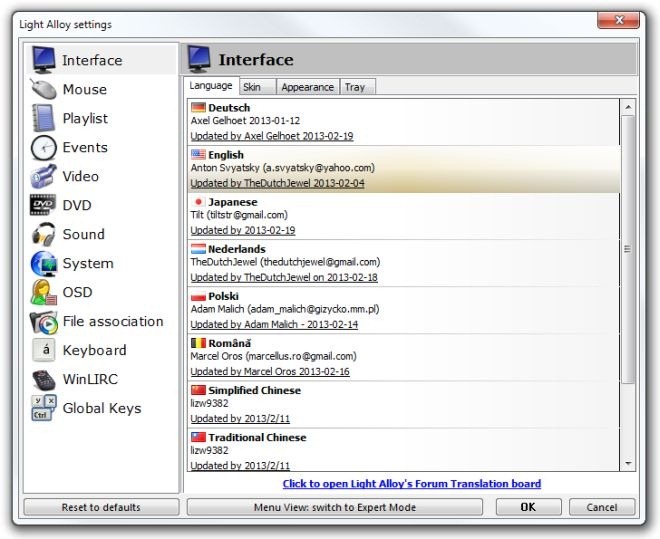
Task: Click the WinLIRC remote control icon
Action: pos(43,379)
